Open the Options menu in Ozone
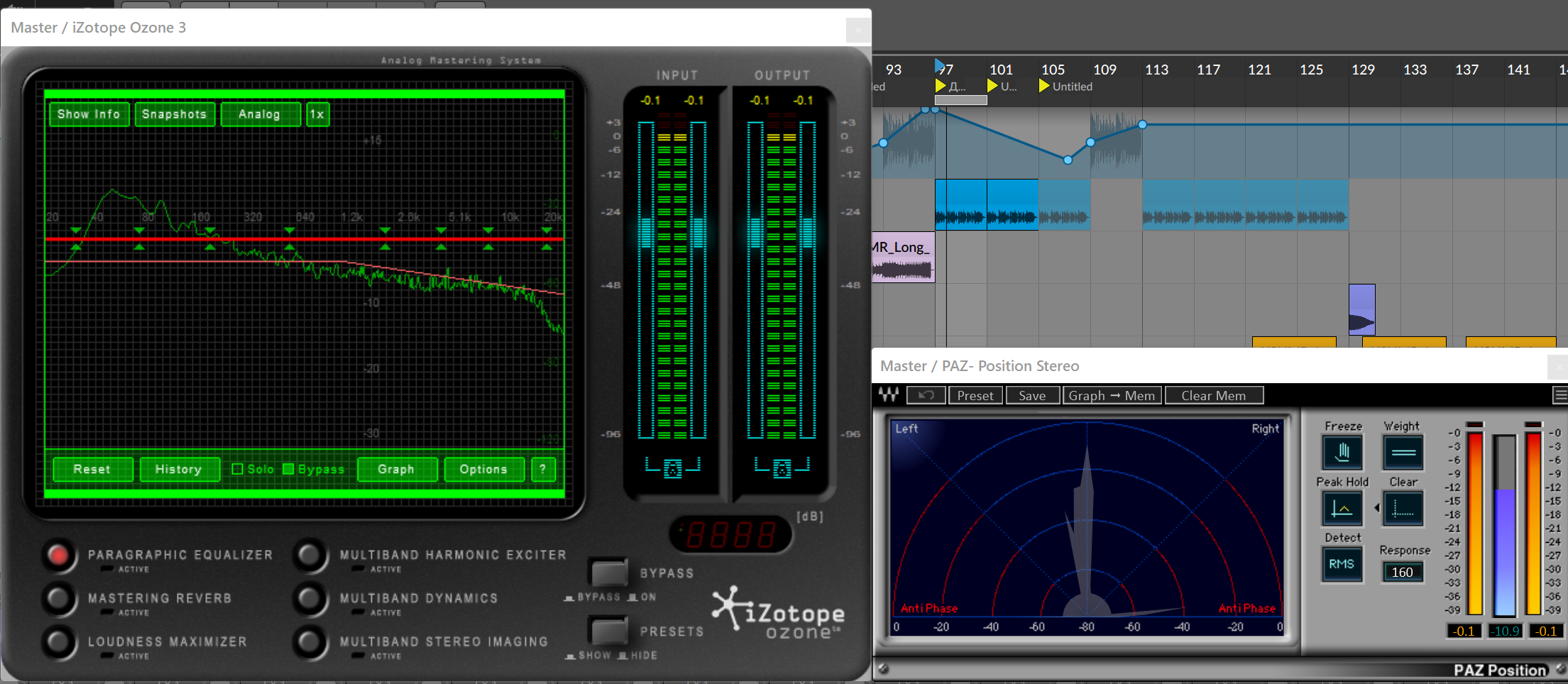The height and width of the screenshot is (684, 1568). pyautogui.click(x=483, y=469)
